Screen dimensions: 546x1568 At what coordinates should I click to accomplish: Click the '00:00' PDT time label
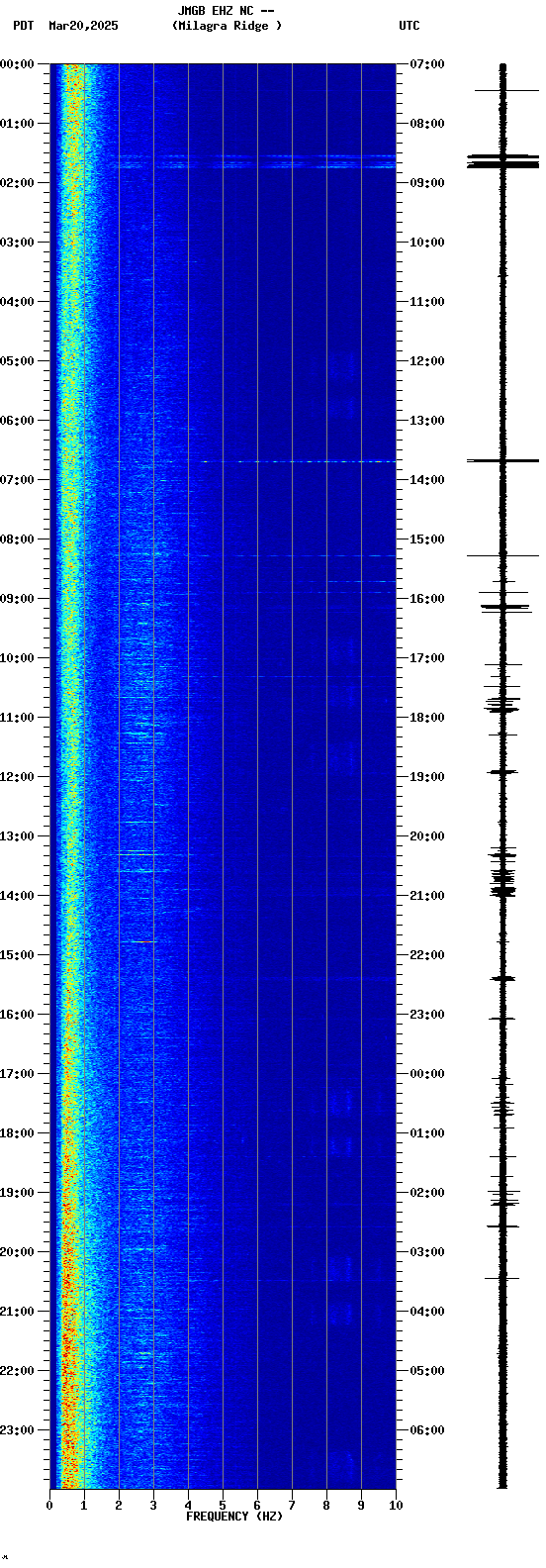click(x=17, y=64)
